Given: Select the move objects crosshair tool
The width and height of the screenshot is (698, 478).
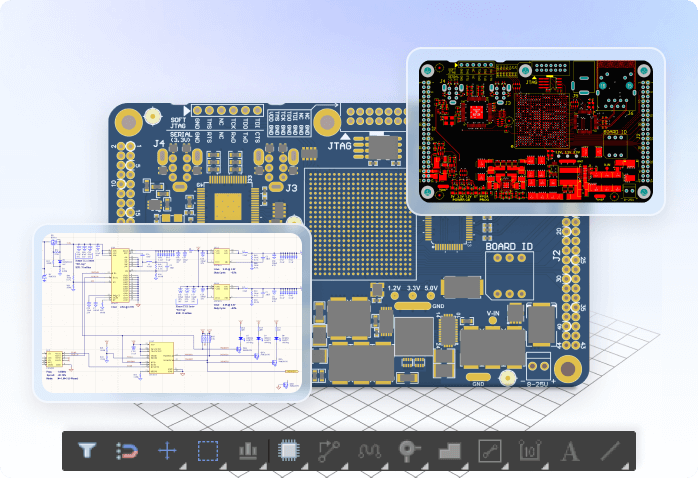Looking at the screenshot, I should (x=167, y=450).
